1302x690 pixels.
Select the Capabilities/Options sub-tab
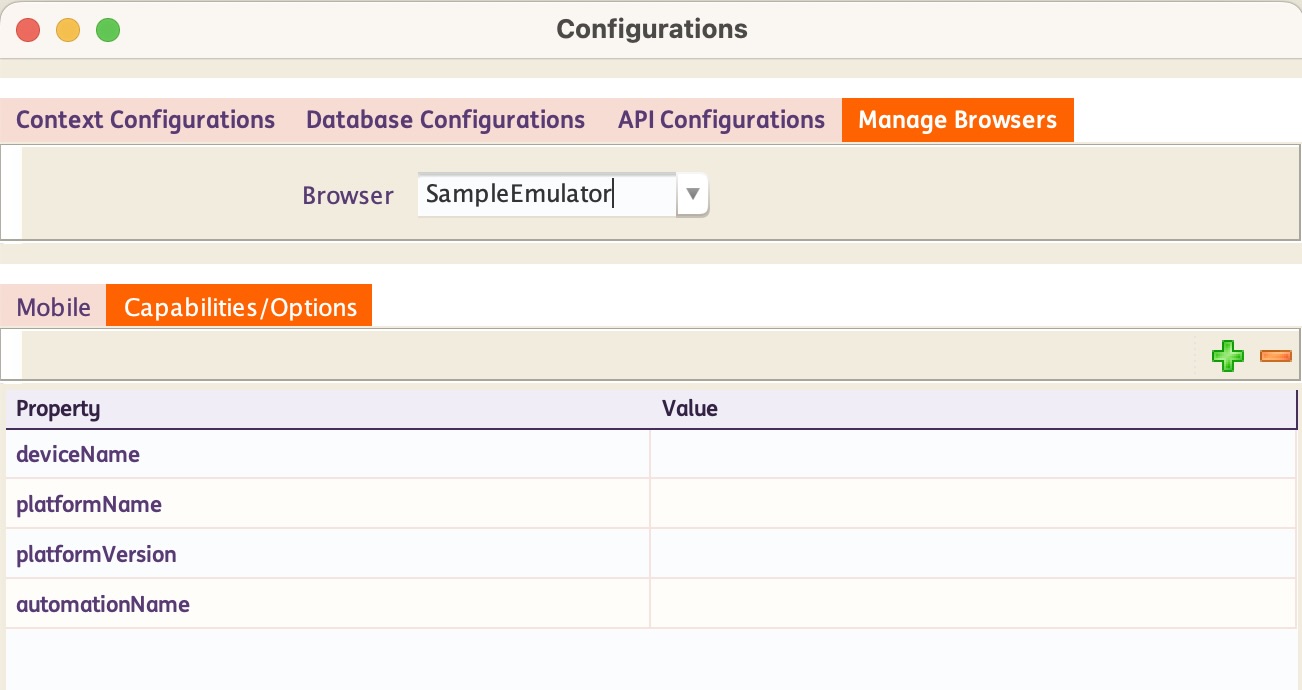[x=240, y=307]
